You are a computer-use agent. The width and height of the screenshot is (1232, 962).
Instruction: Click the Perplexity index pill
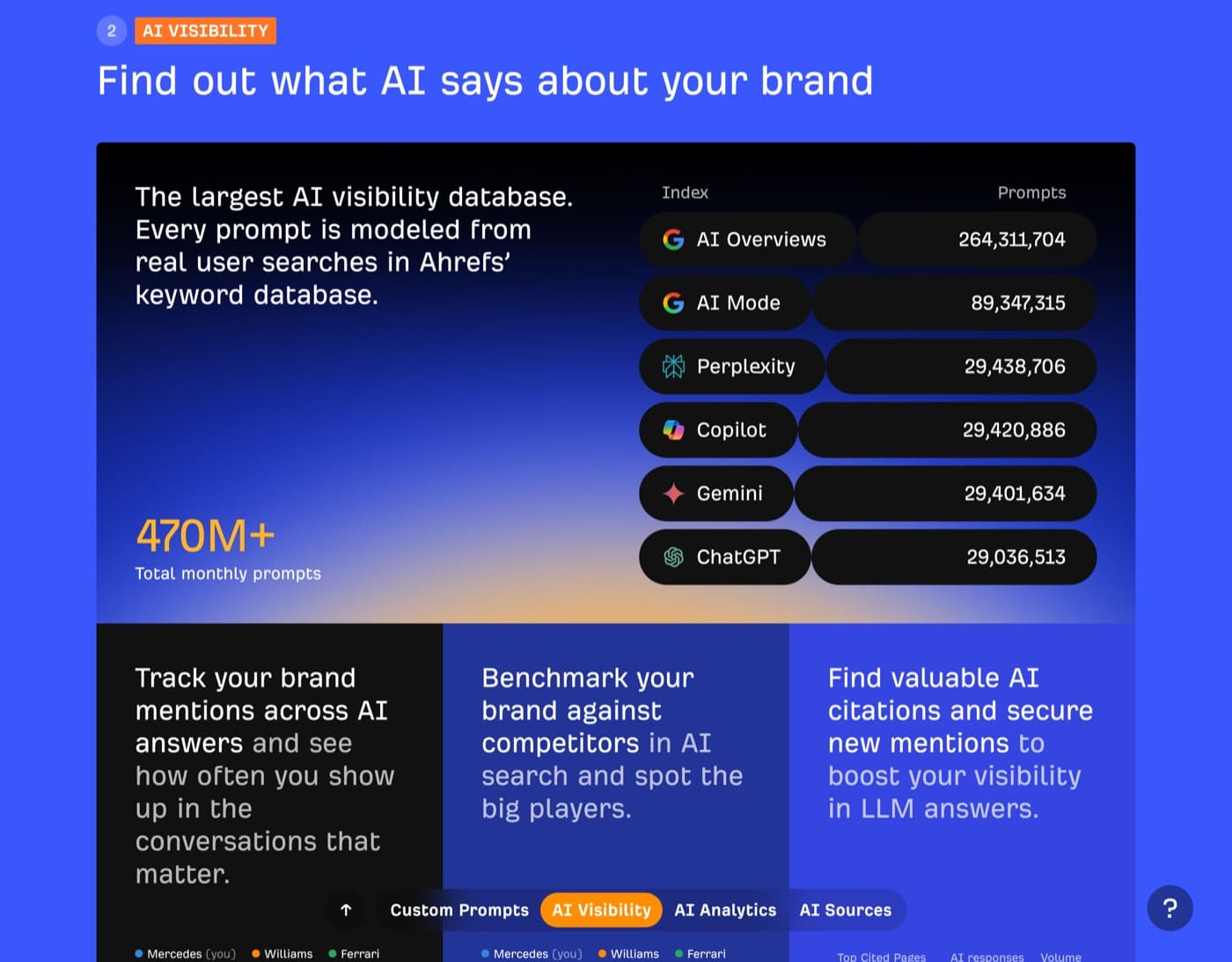click(732, 366)
